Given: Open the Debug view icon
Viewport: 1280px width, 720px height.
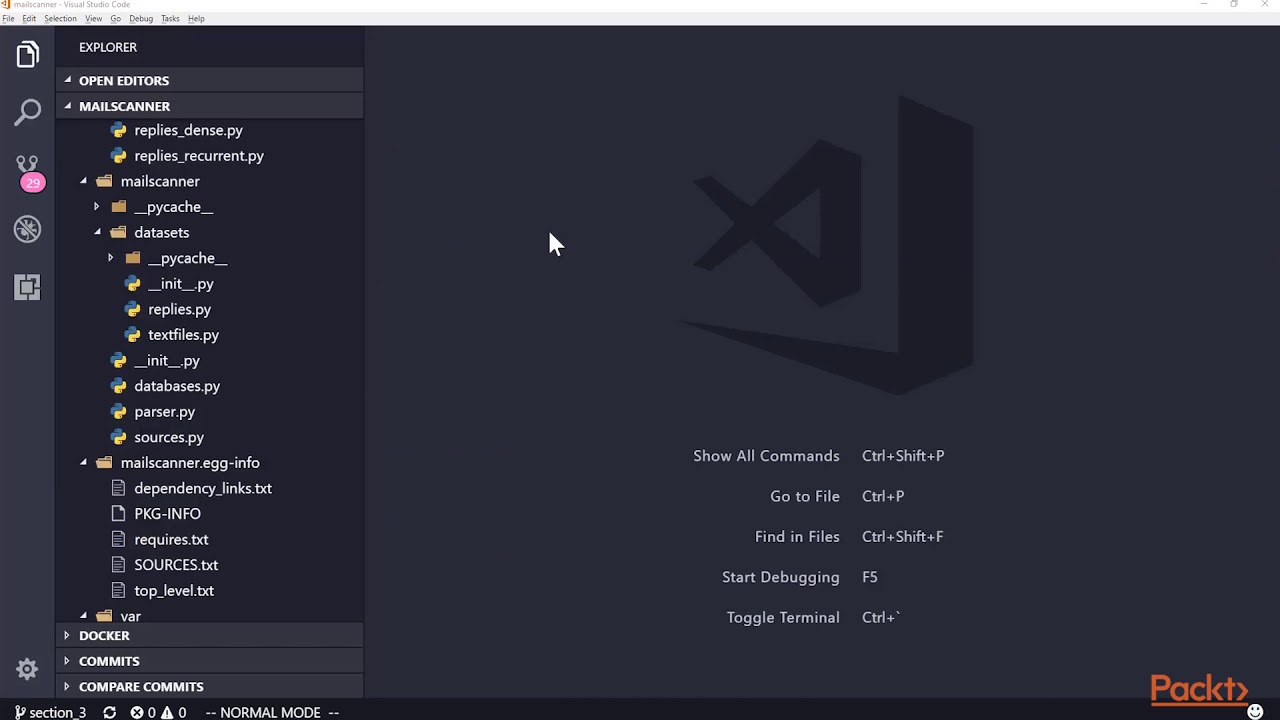Looking at the screenshot, I should point(27,229).
